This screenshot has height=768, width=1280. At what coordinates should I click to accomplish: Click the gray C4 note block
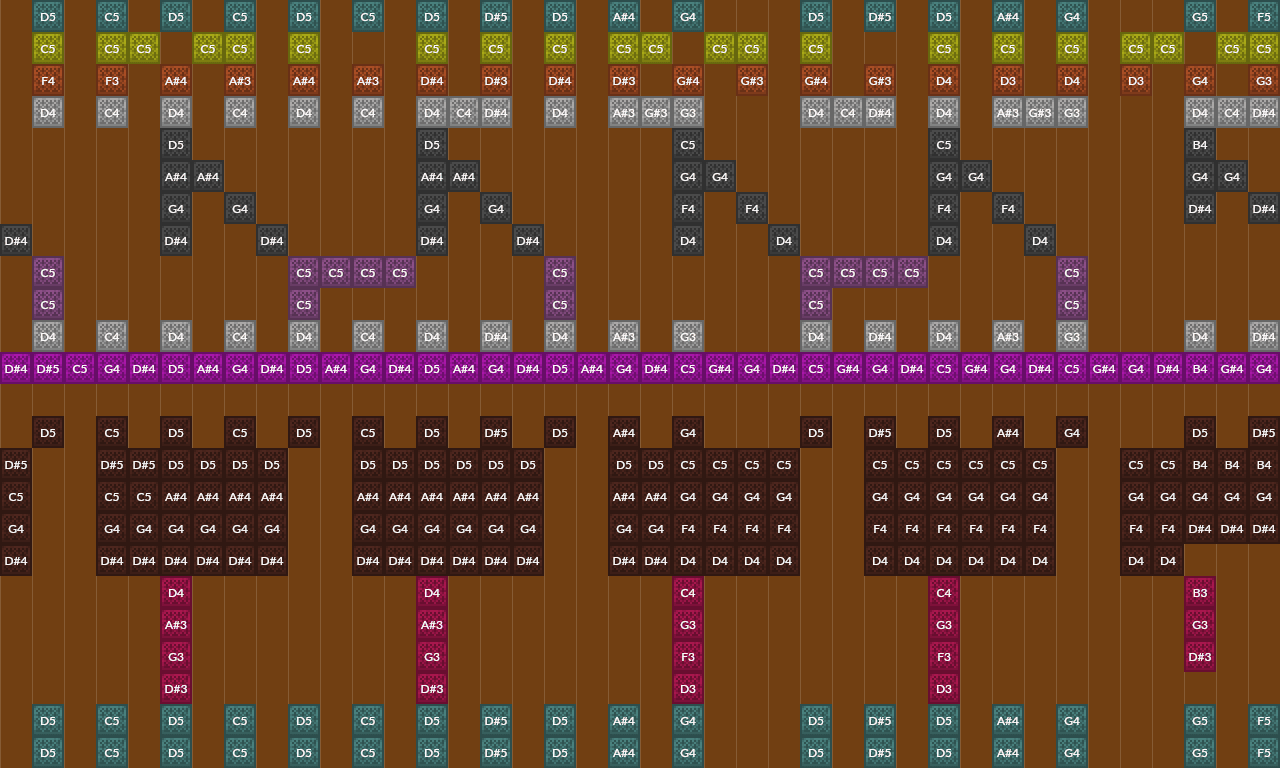(x=112, y=112)
